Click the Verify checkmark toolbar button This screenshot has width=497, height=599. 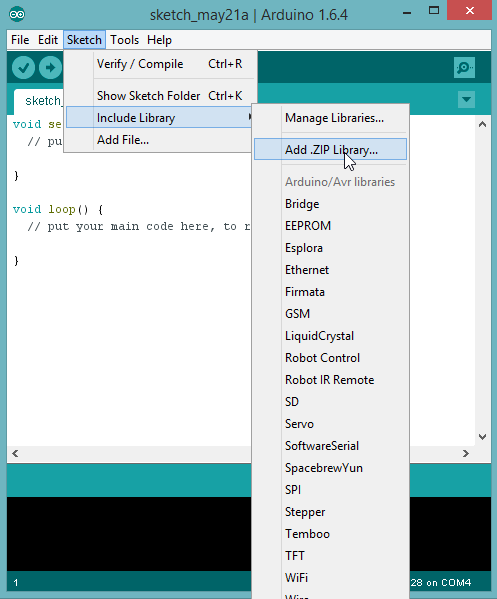tap(23, 68)
